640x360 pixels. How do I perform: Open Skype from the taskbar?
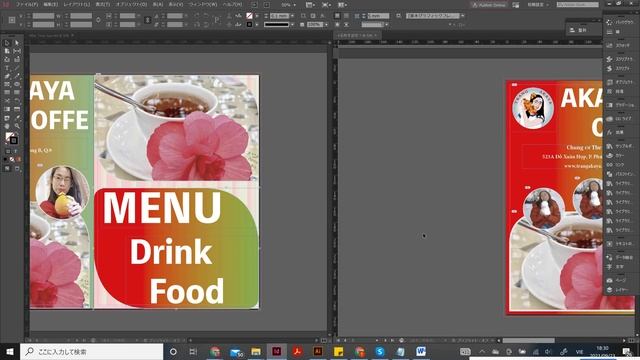click(x=380, y=352)
